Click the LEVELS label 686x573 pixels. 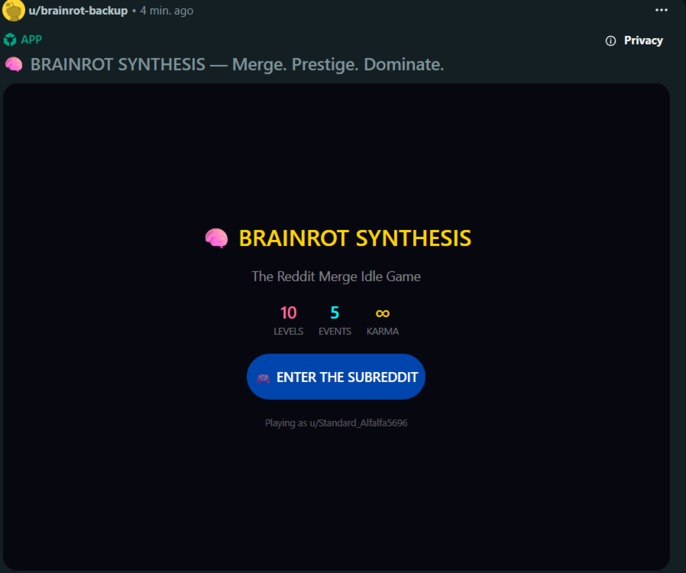click(x=288, y=332)
